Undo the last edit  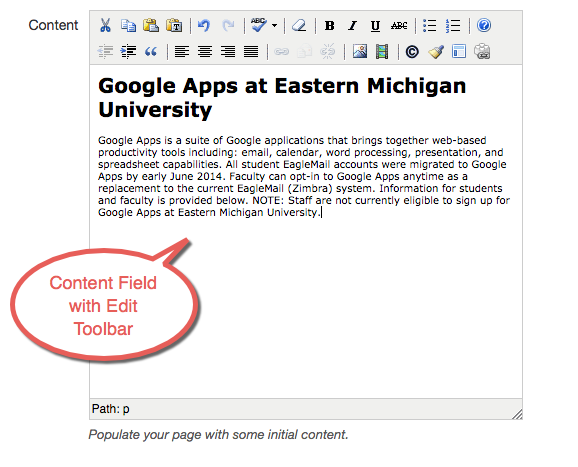click(x=204, y=25)
